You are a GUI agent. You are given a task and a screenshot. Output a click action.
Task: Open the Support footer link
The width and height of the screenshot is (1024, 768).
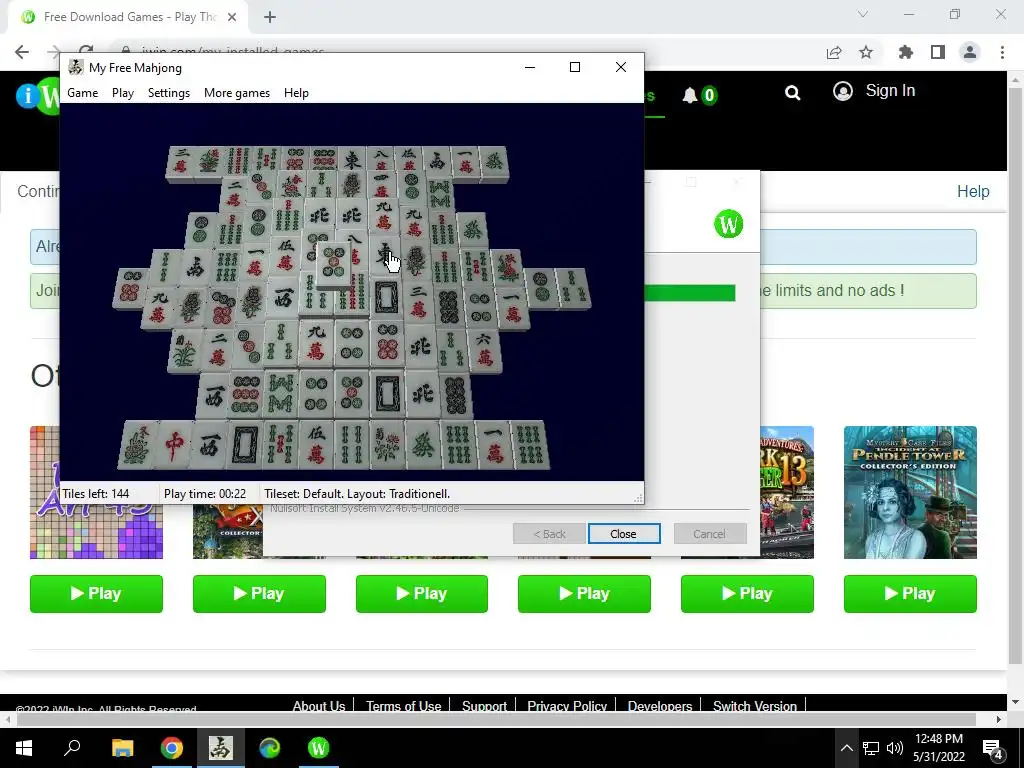(x=484, y=705)
